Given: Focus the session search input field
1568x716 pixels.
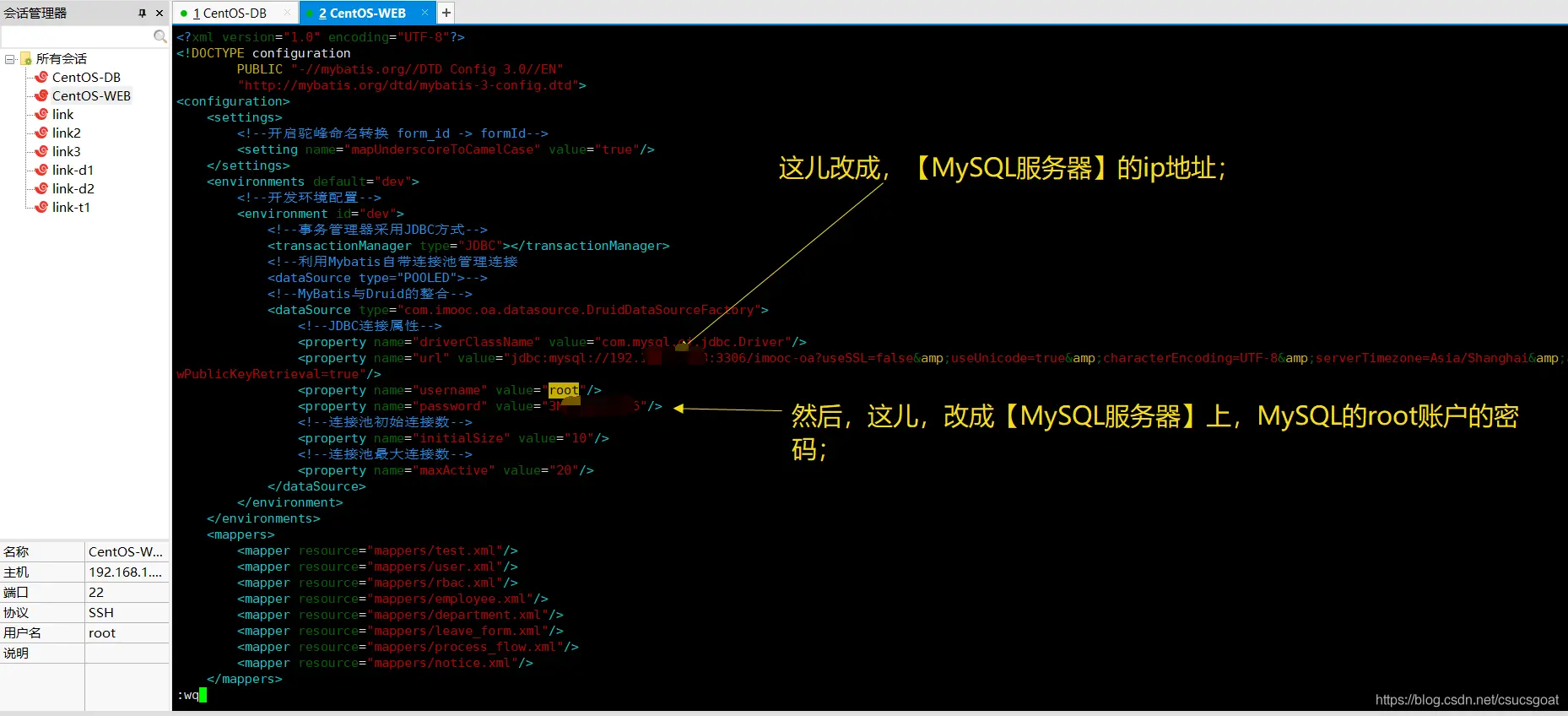Looking at the screenshot, I should (77, 36).
